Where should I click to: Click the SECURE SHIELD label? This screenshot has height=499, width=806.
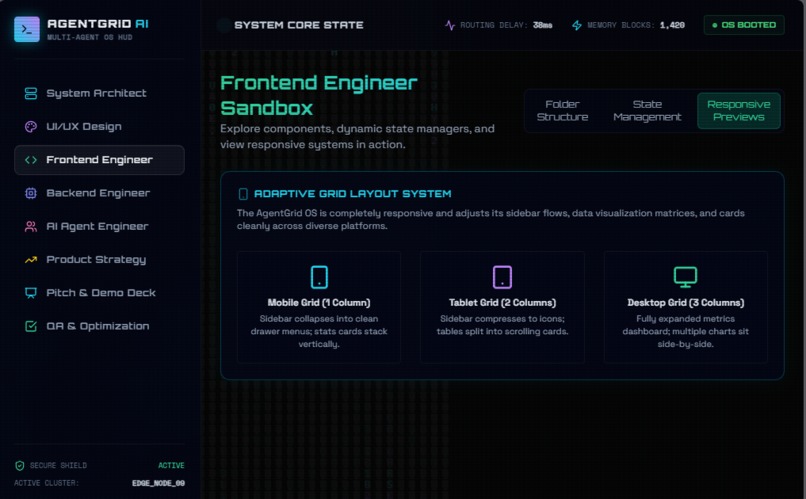click(x=58, y=466)
